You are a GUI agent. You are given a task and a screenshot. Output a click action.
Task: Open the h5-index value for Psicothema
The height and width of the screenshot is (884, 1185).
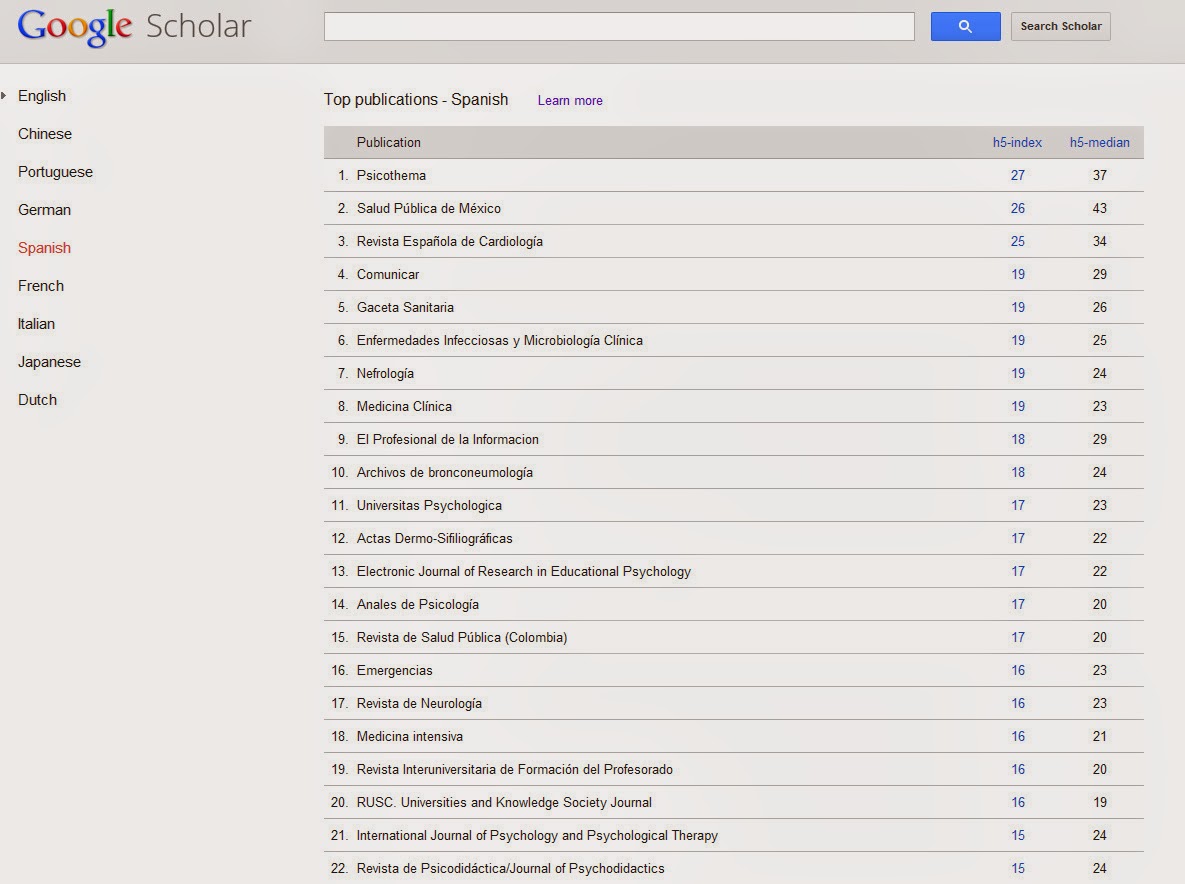point(1017,175)
